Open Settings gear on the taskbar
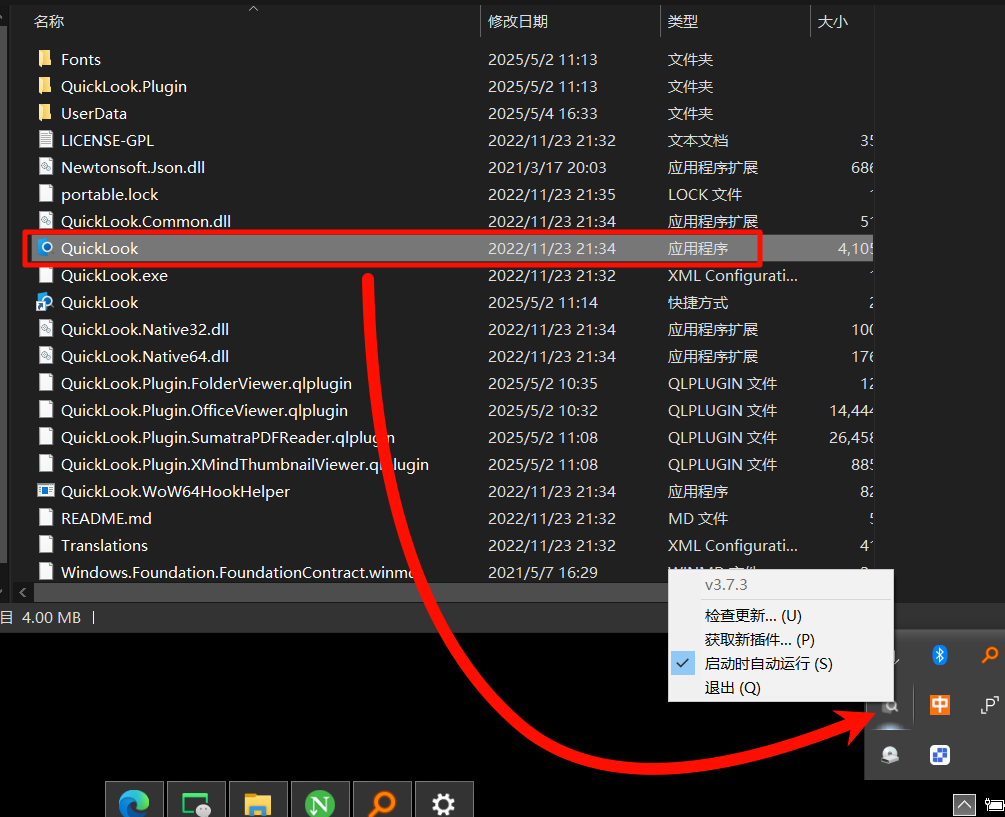 pos(444,802)
